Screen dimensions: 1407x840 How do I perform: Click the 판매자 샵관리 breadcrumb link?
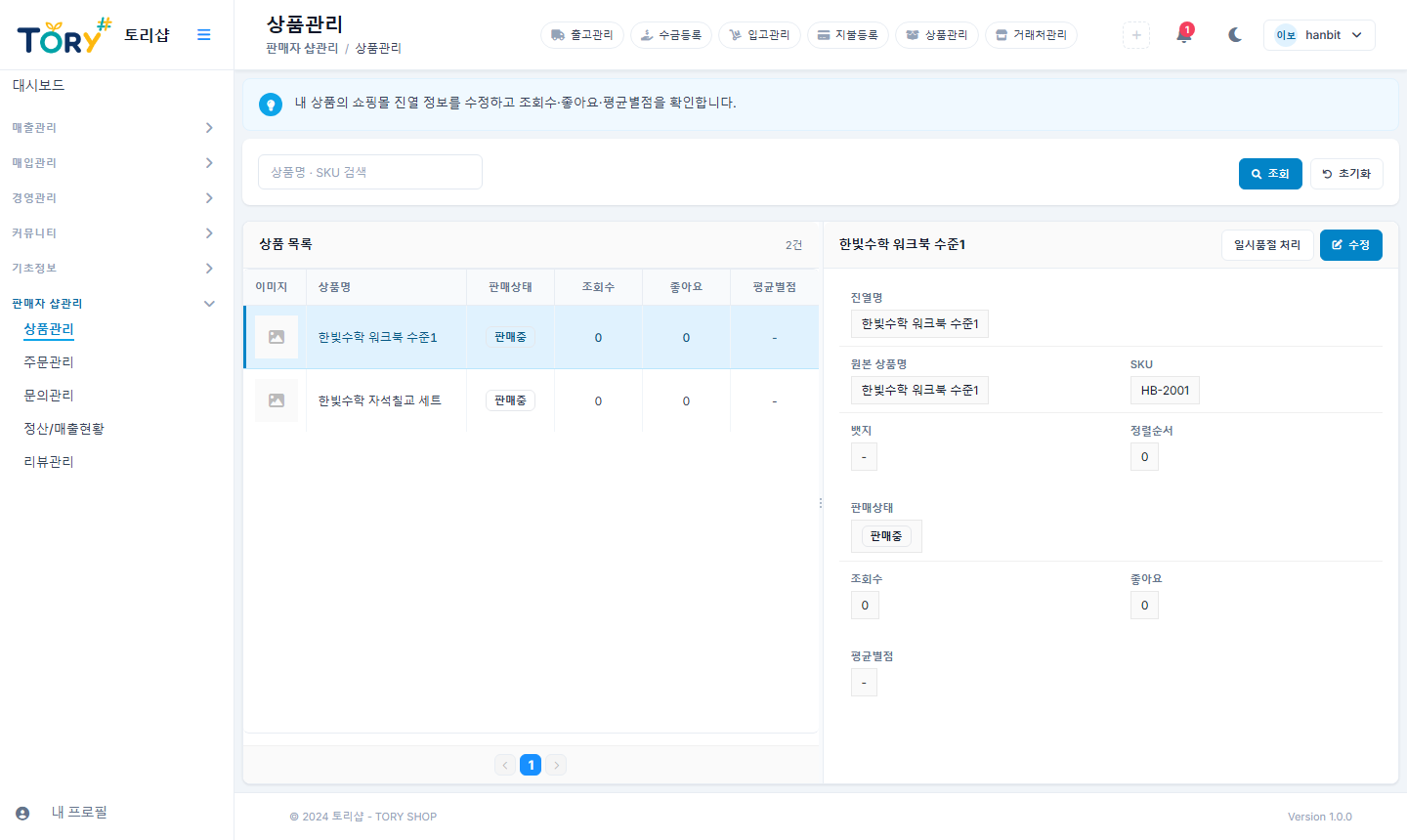pos(302,48)
